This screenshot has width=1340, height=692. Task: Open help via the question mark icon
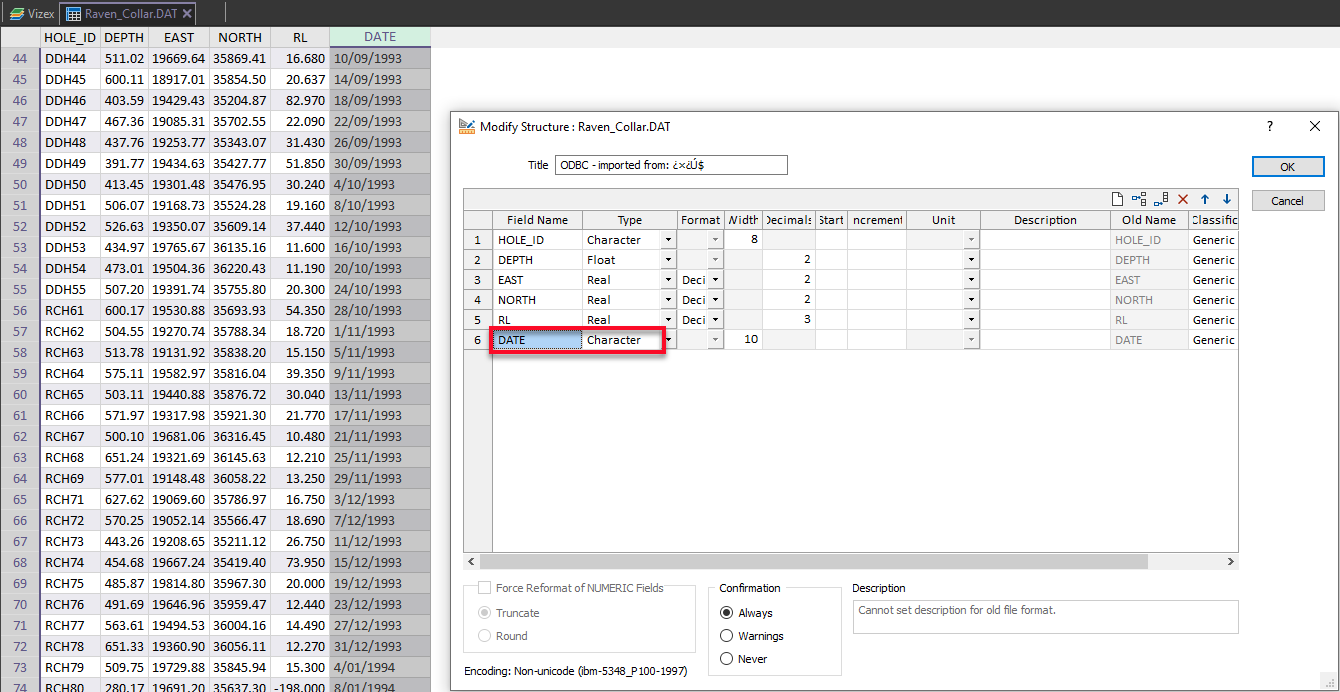click(x=1269, y=126)
